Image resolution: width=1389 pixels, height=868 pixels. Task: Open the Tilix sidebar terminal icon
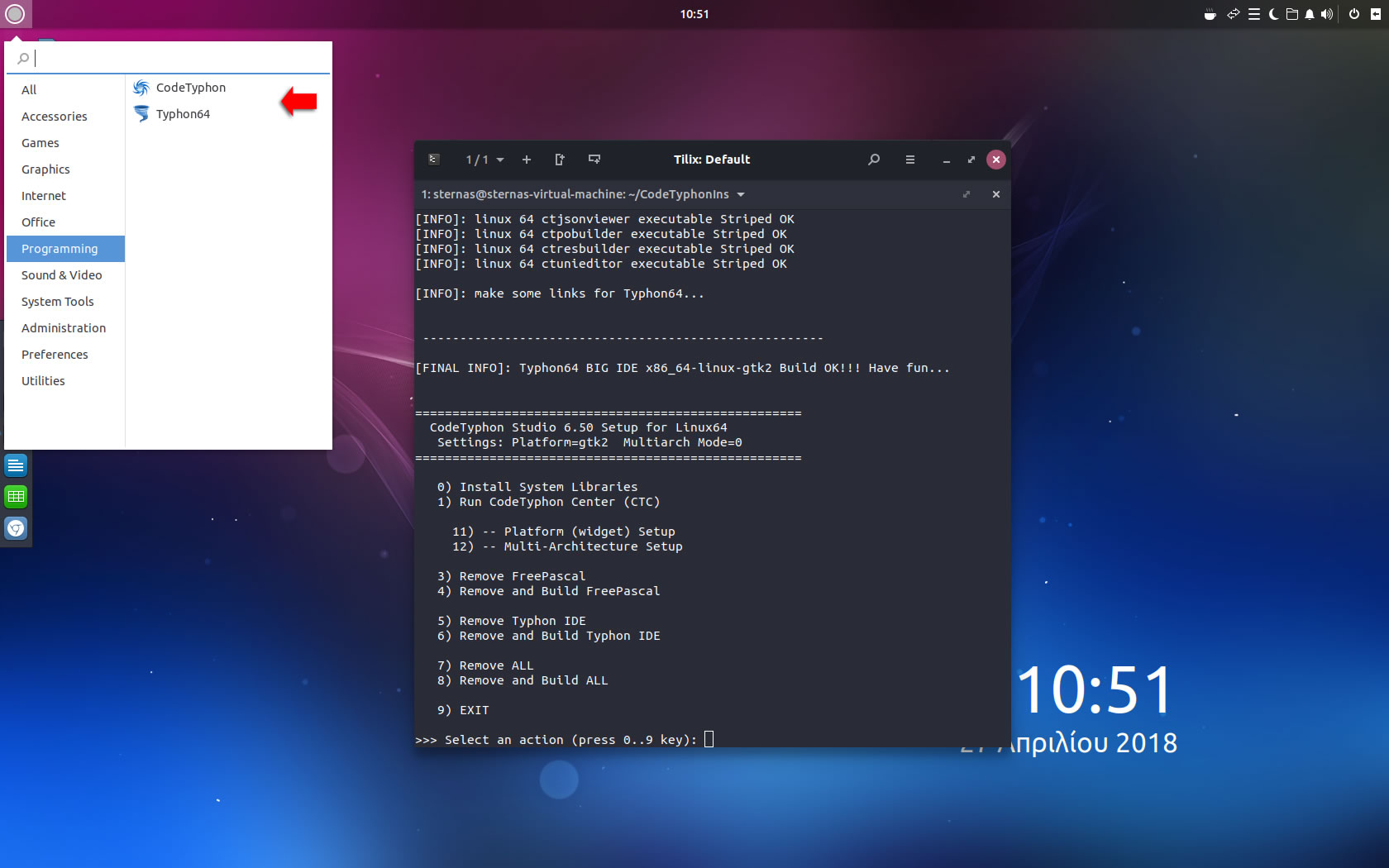click(434, 160)
